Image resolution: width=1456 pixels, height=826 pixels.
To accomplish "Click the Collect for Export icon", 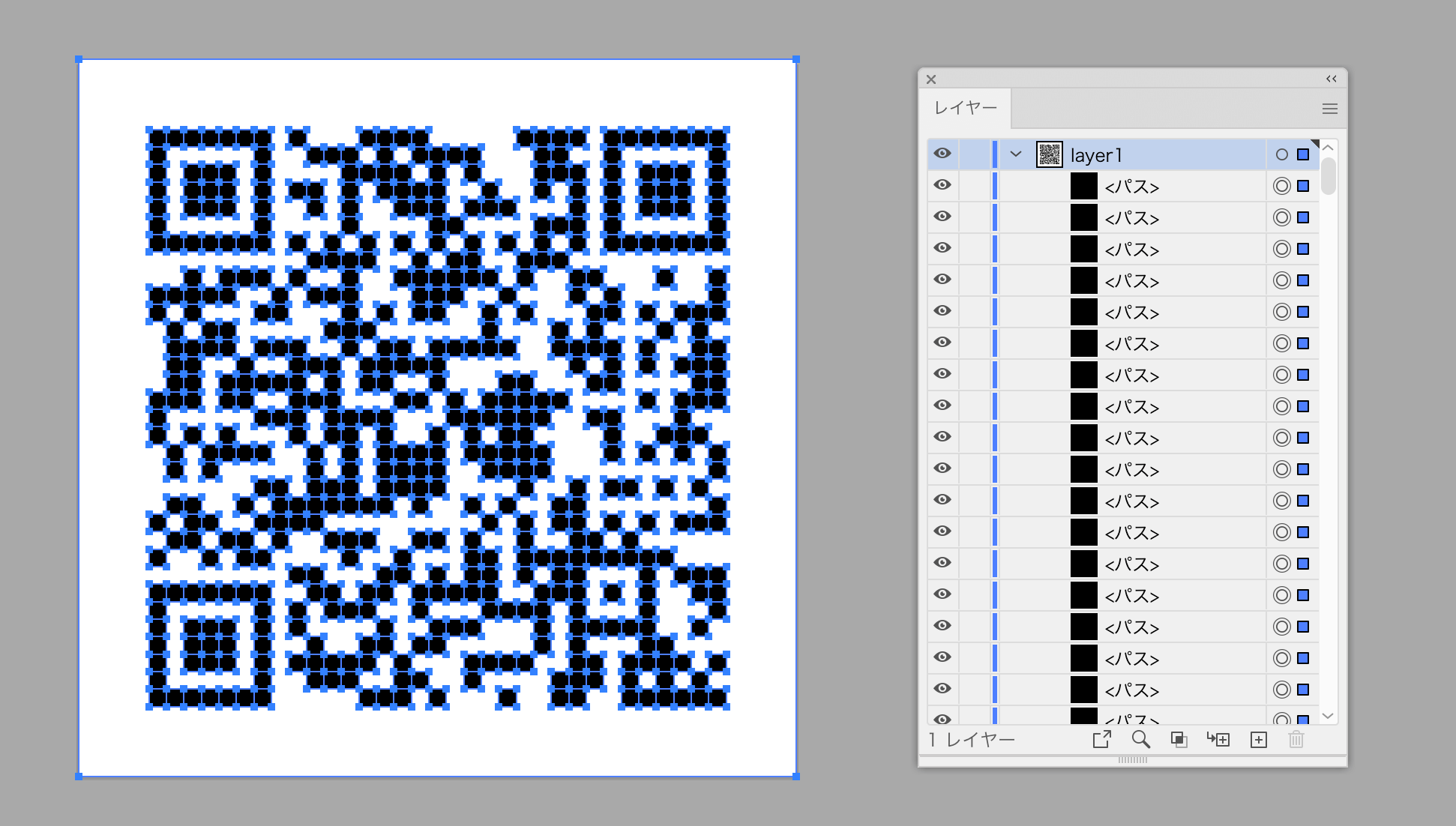I will (1101, 740).
